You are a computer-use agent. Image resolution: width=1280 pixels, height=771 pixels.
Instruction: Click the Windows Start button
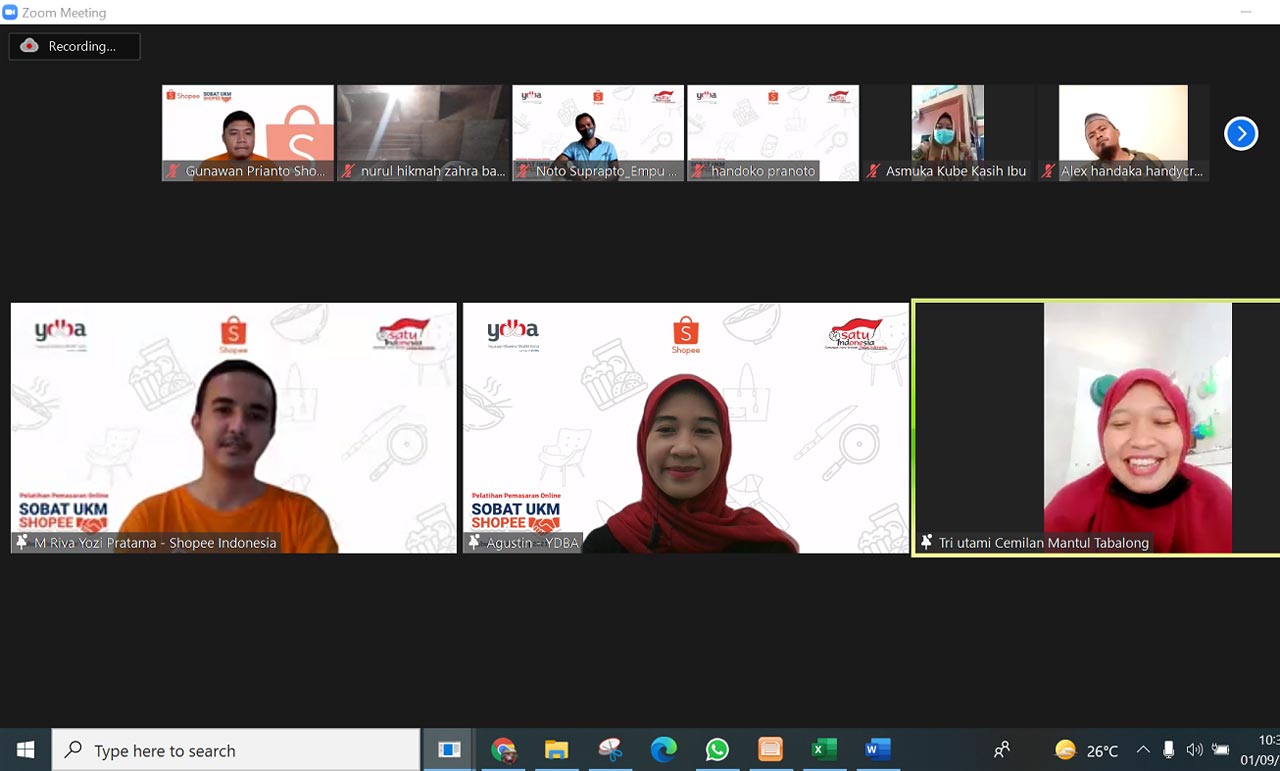tap(25, 750)
